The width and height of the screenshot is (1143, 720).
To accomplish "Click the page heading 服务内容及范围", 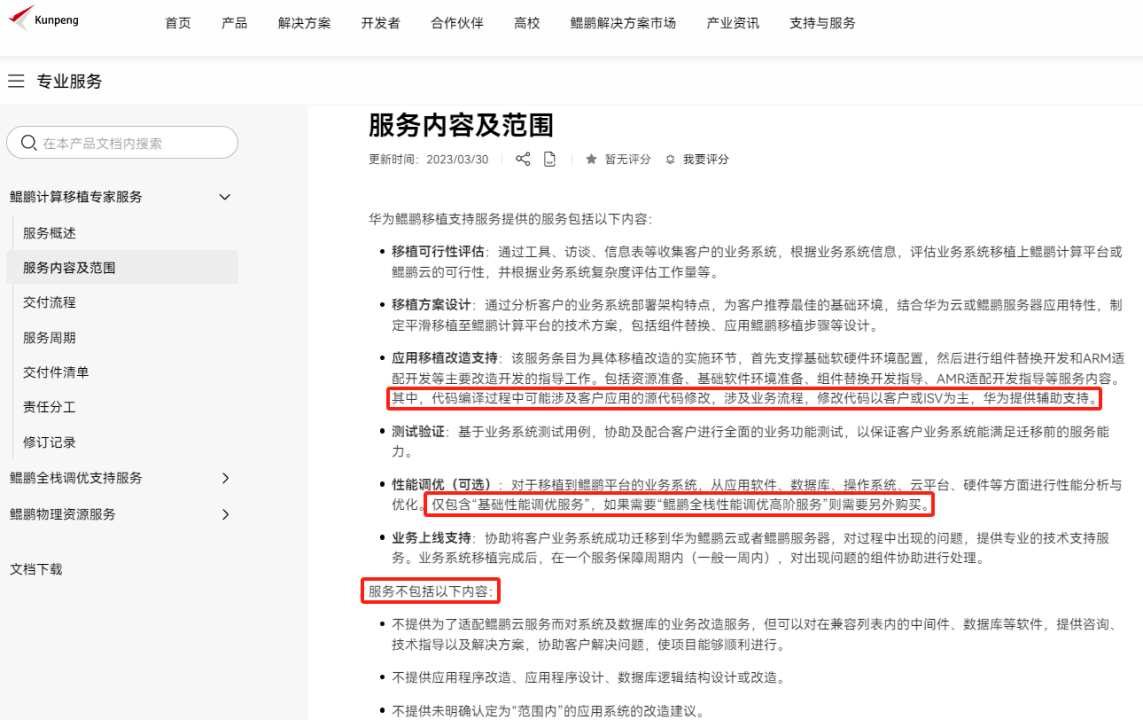I will 461,125.
